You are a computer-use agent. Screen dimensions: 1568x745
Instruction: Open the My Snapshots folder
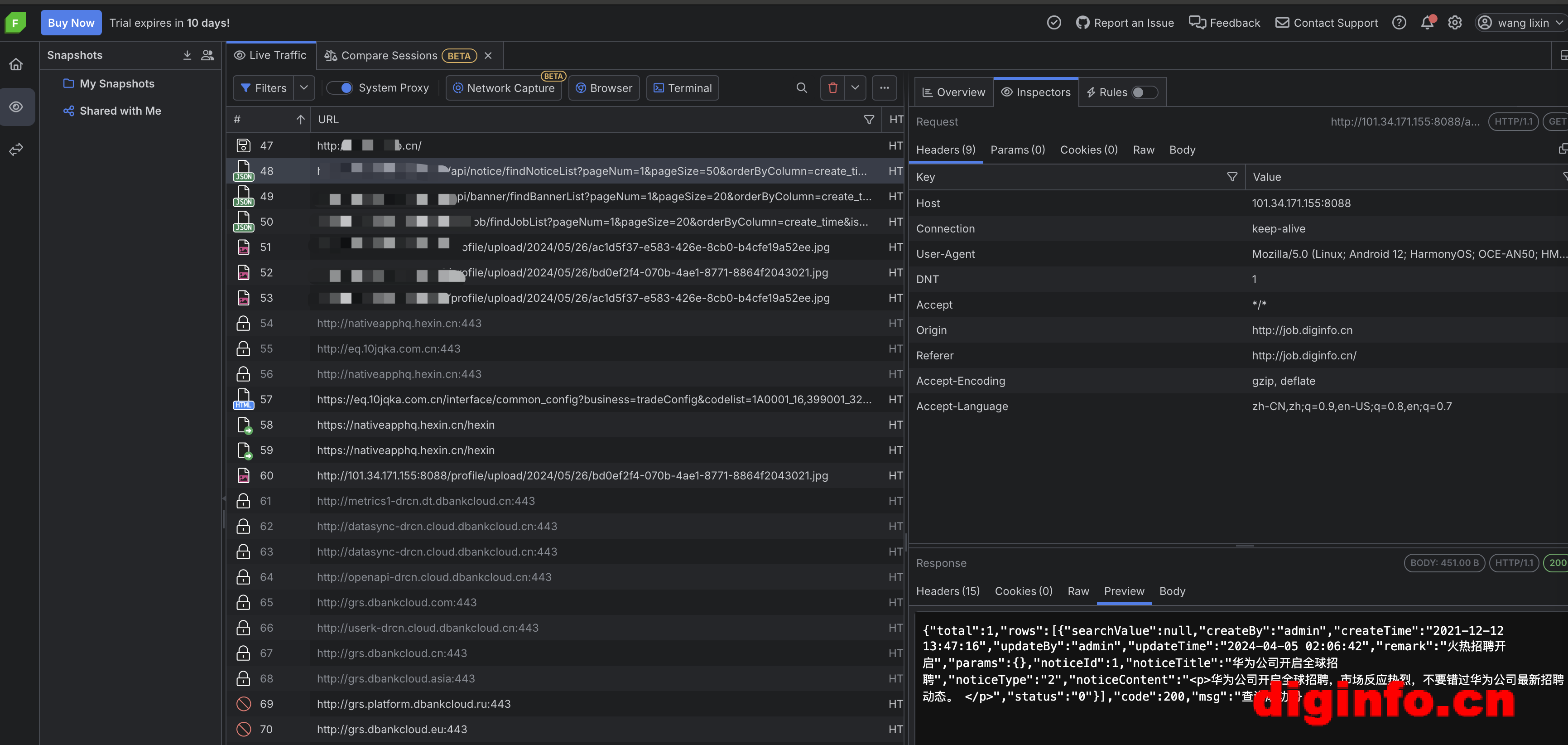click(109, 84)
